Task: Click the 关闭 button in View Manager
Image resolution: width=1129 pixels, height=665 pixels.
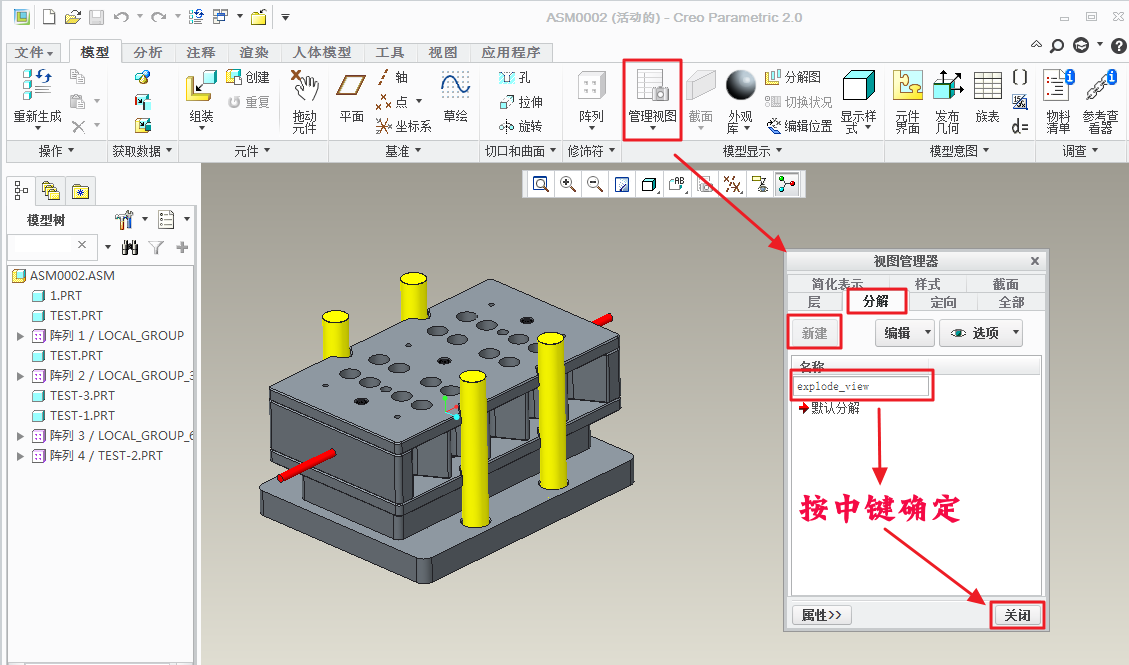Action: coord(1017,615)
